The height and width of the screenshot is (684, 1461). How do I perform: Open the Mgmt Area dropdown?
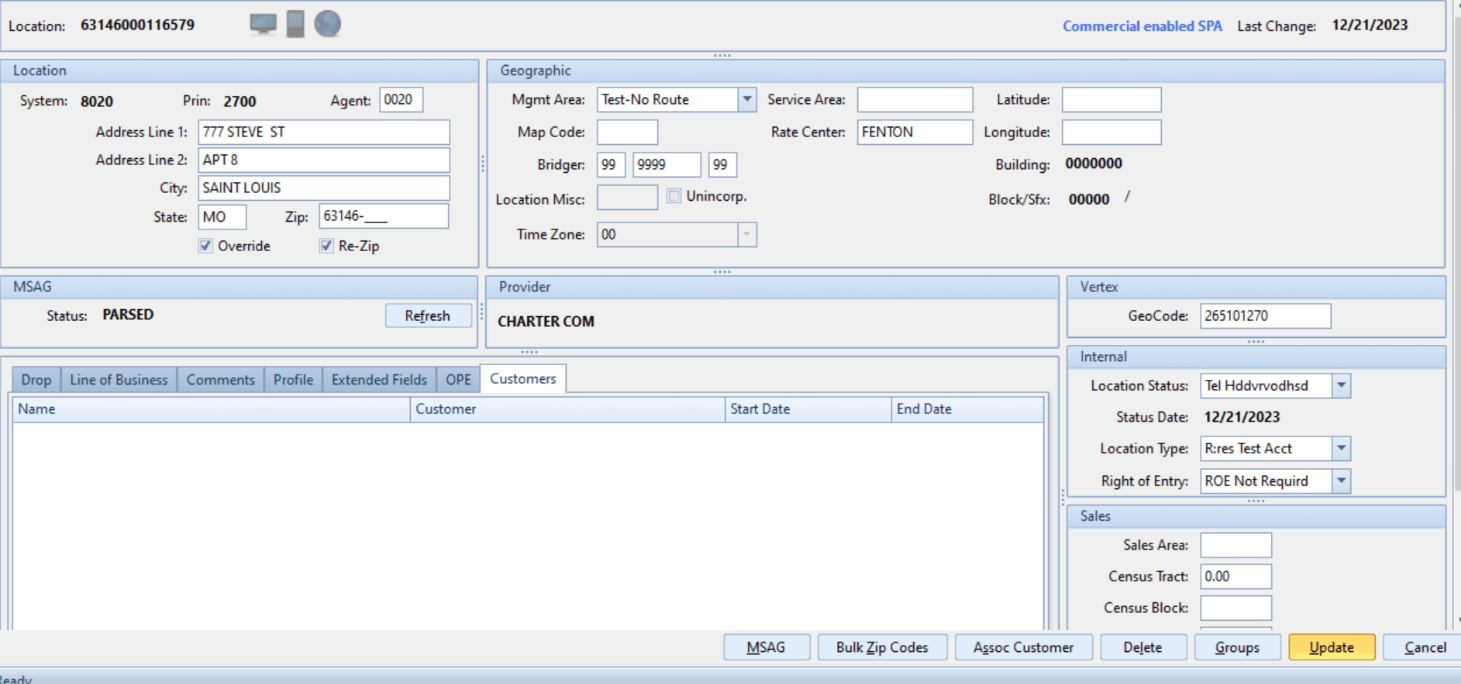(746, 100)
